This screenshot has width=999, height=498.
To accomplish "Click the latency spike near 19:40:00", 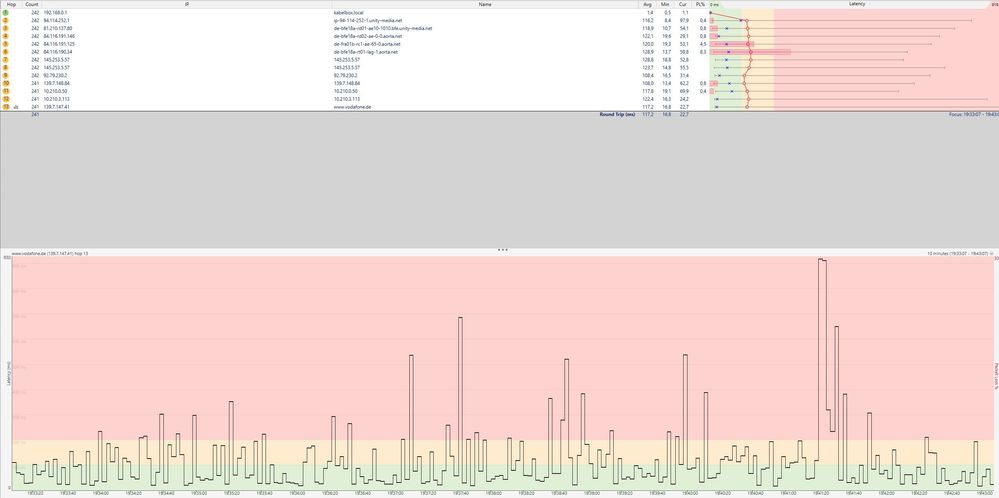I will click(685, 414).
